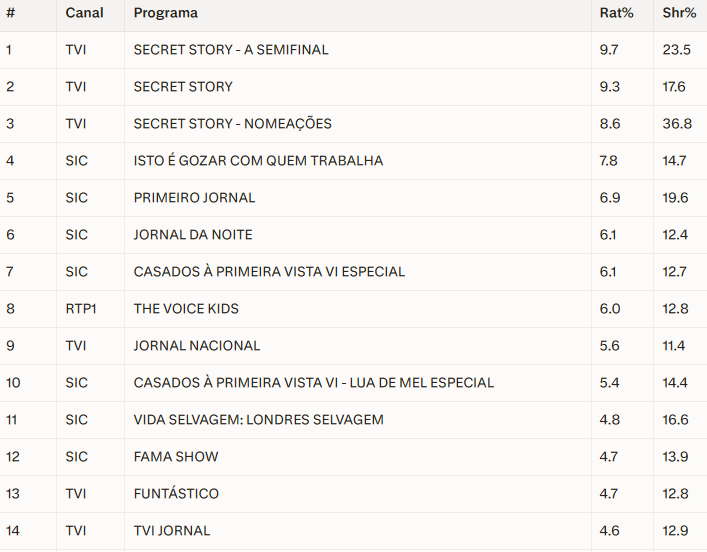
Task: Click the 36.8 share value
Action: click(676, 124)
